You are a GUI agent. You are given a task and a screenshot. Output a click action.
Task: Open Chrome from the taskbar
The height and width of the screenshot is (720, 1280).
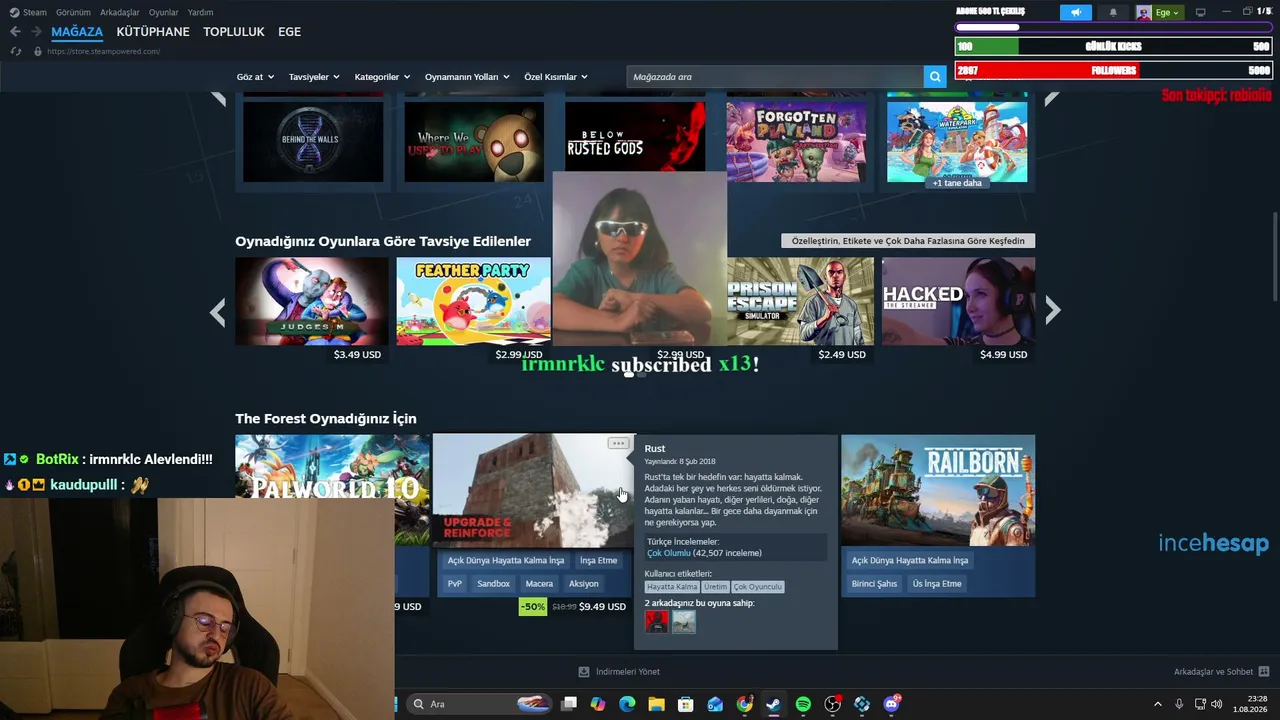pyautogui.click(x=745, y=704)
